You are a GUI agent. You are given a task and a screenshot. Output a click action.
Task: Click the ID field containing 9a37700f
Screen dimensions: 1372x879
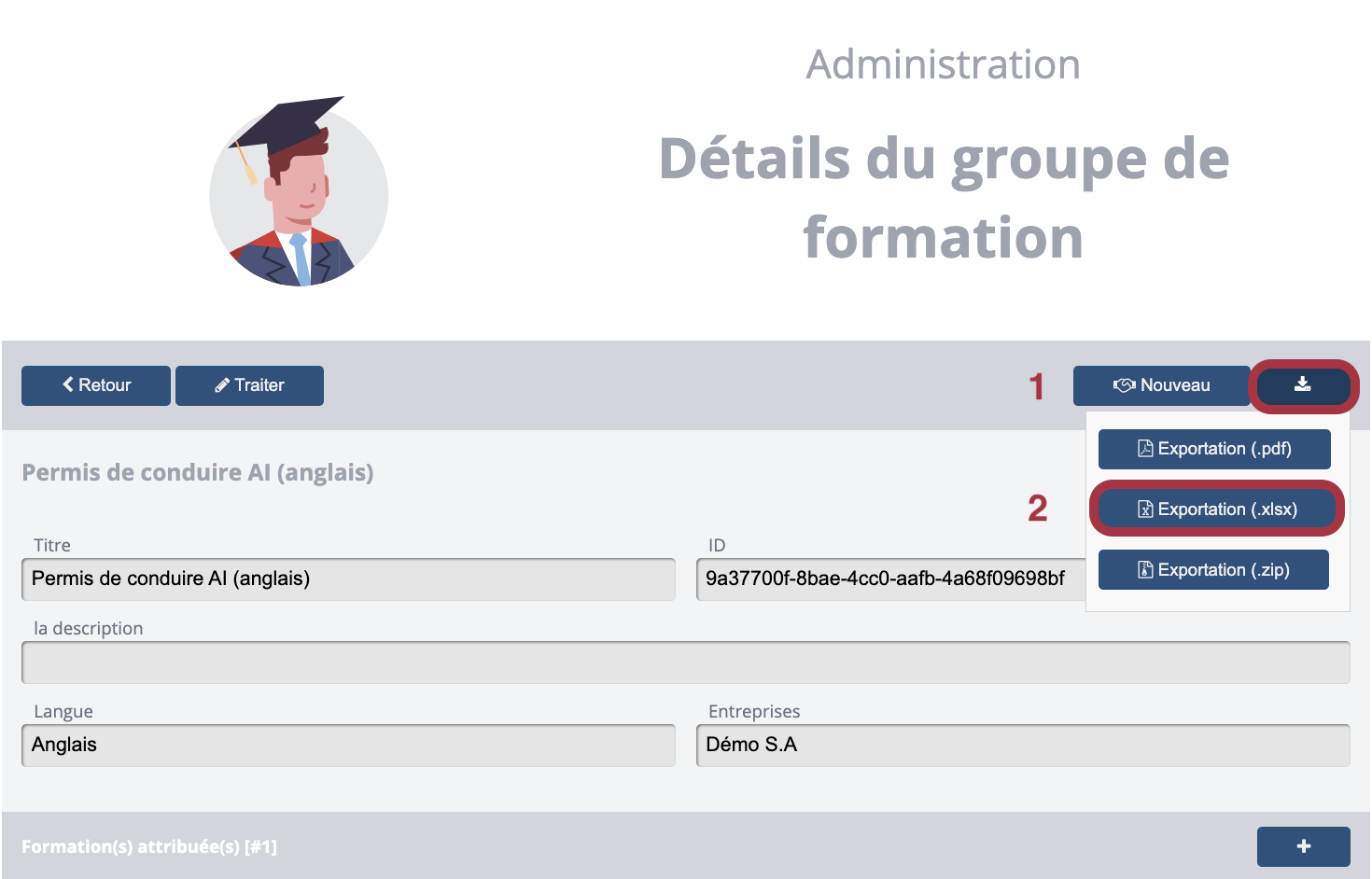[887, 579]
